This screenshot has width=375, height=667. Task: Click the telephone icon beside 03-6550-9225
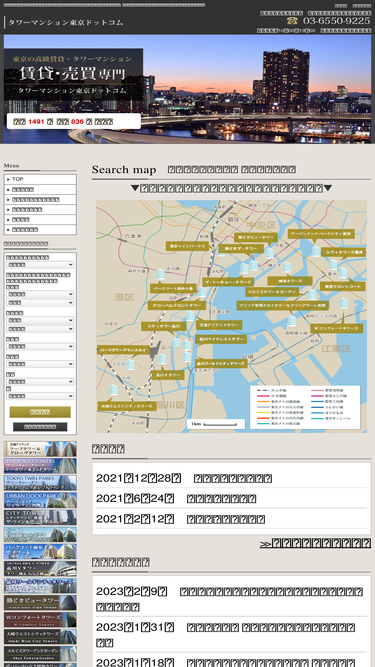pyautogui.click(x=292, y=20)
